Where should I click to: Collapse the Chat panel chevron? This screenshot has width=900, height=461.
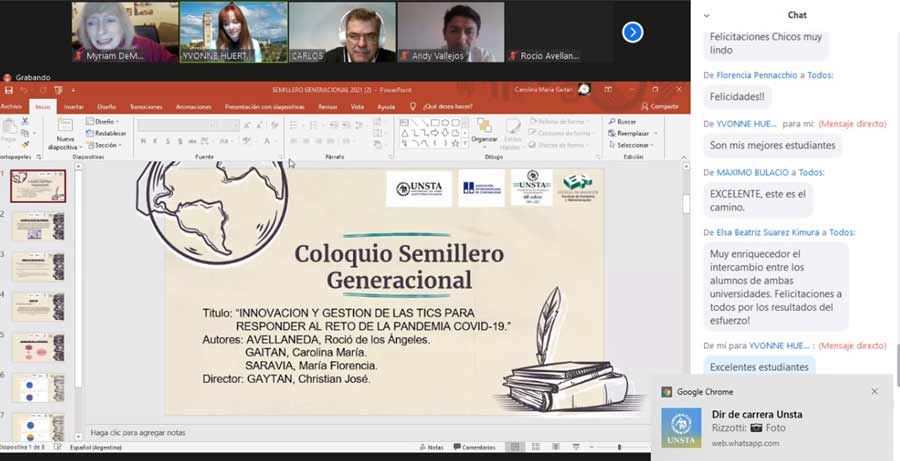[707, 15]
